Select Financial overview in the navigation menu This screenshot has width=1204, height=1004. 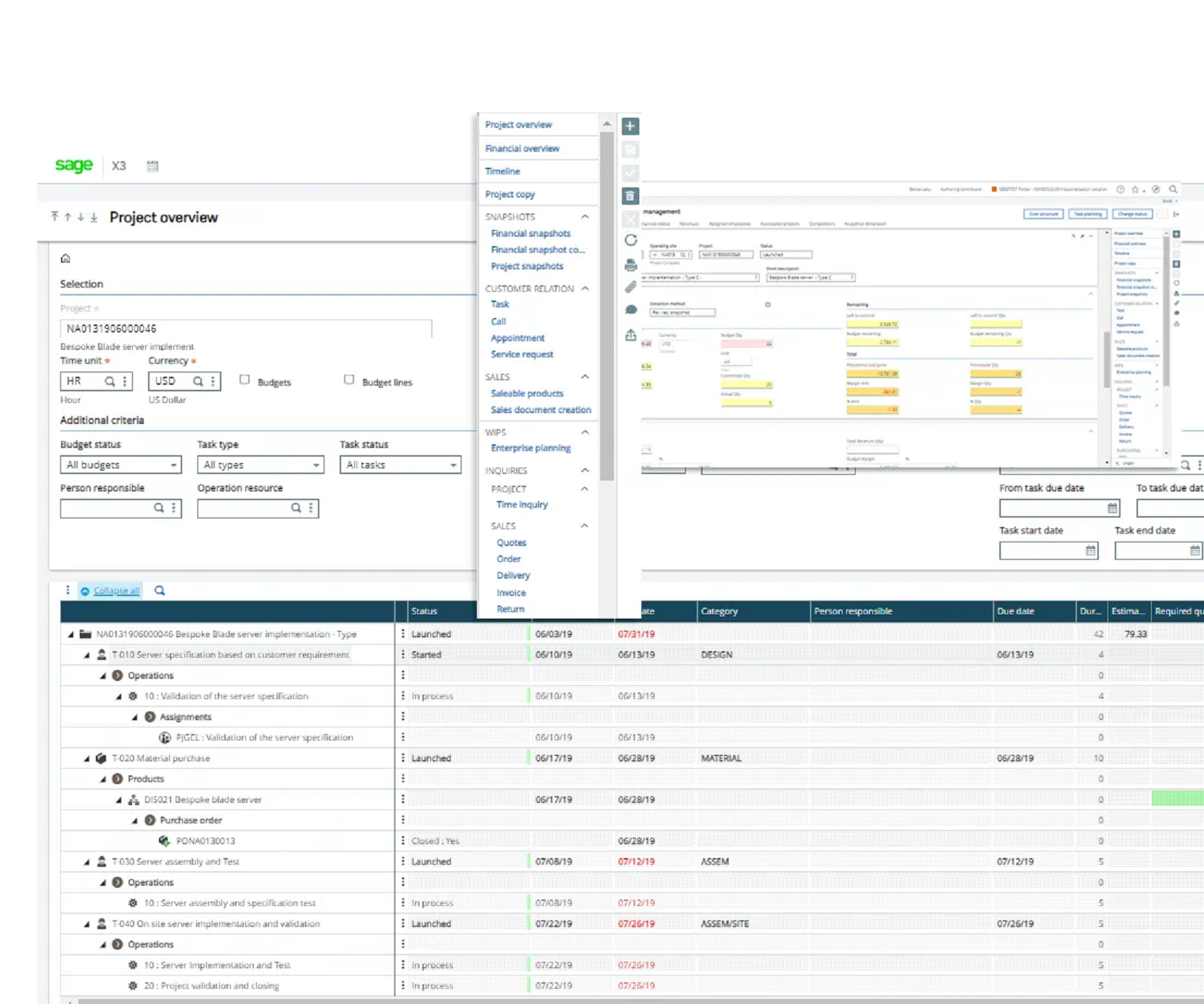point(522,148)
